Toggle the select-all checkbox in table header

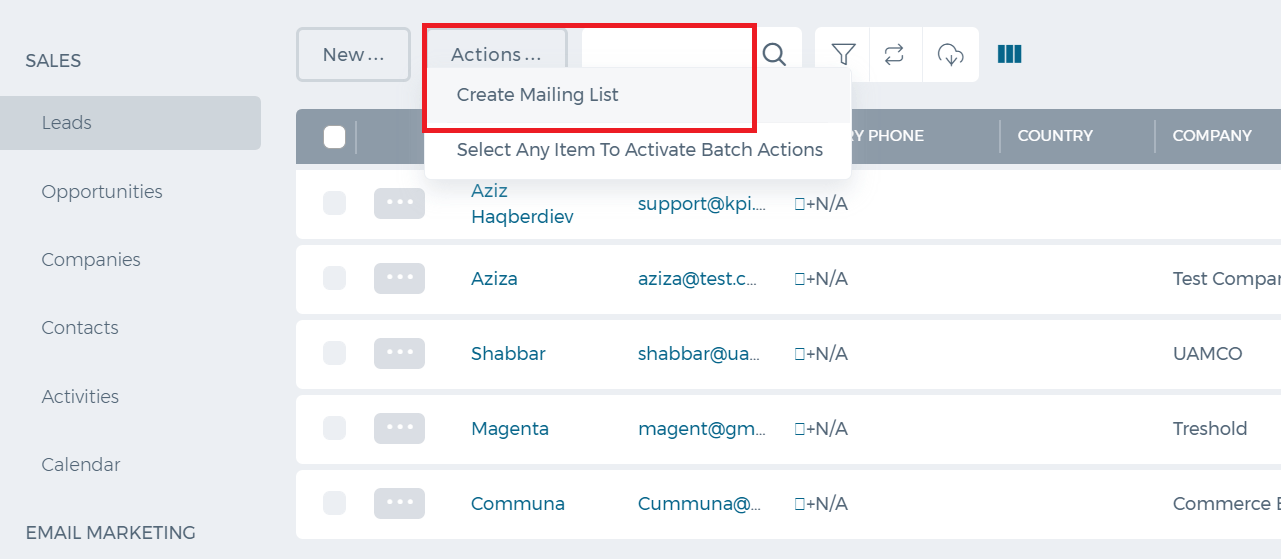coord(335,137)
